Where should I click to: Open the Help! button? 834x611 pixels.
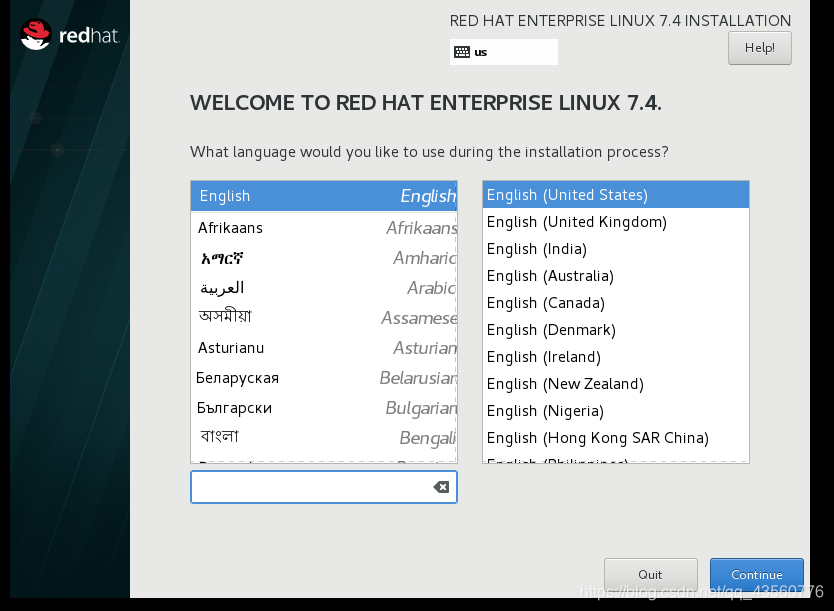[x=760, y=48]
